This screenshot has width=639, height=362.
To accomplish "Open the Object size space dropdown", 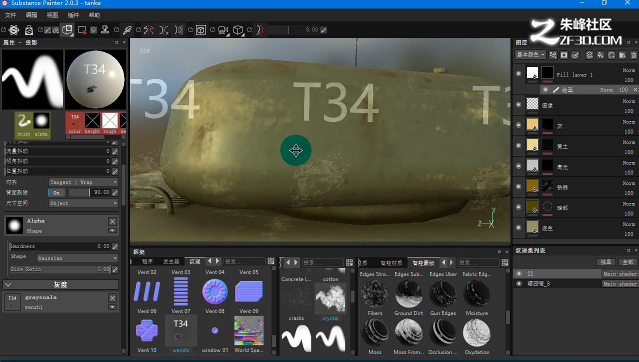I will [x=83, y=203].
